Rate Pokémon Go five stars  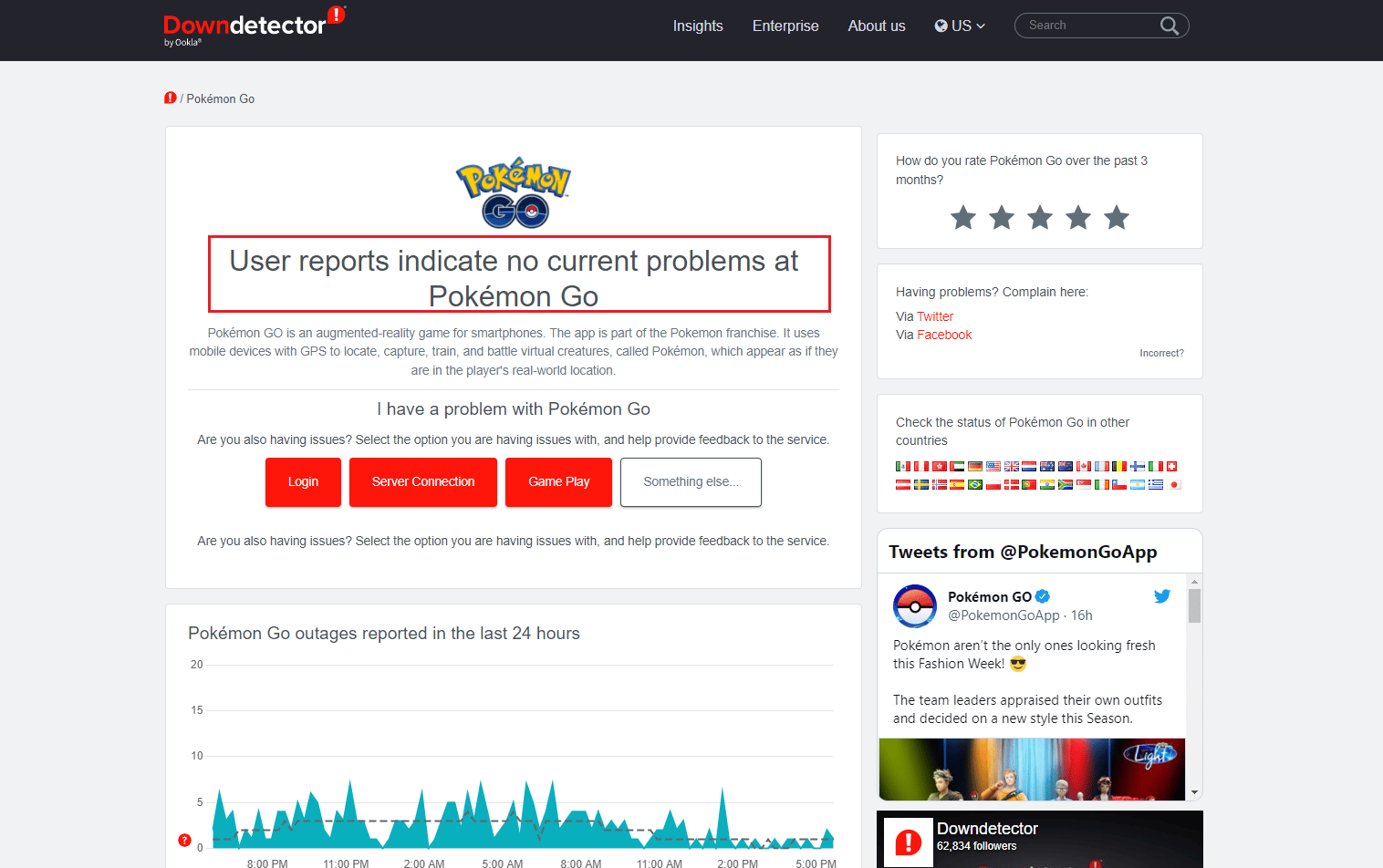pyautogui.click(x=1116, y=218)
